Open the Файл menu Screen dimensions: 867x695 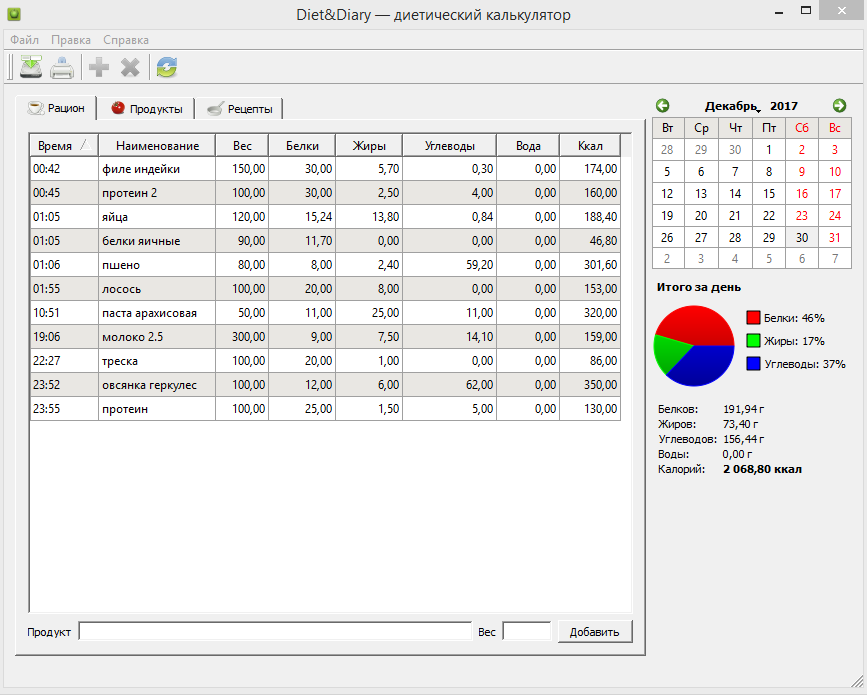[x=25, y=40]
